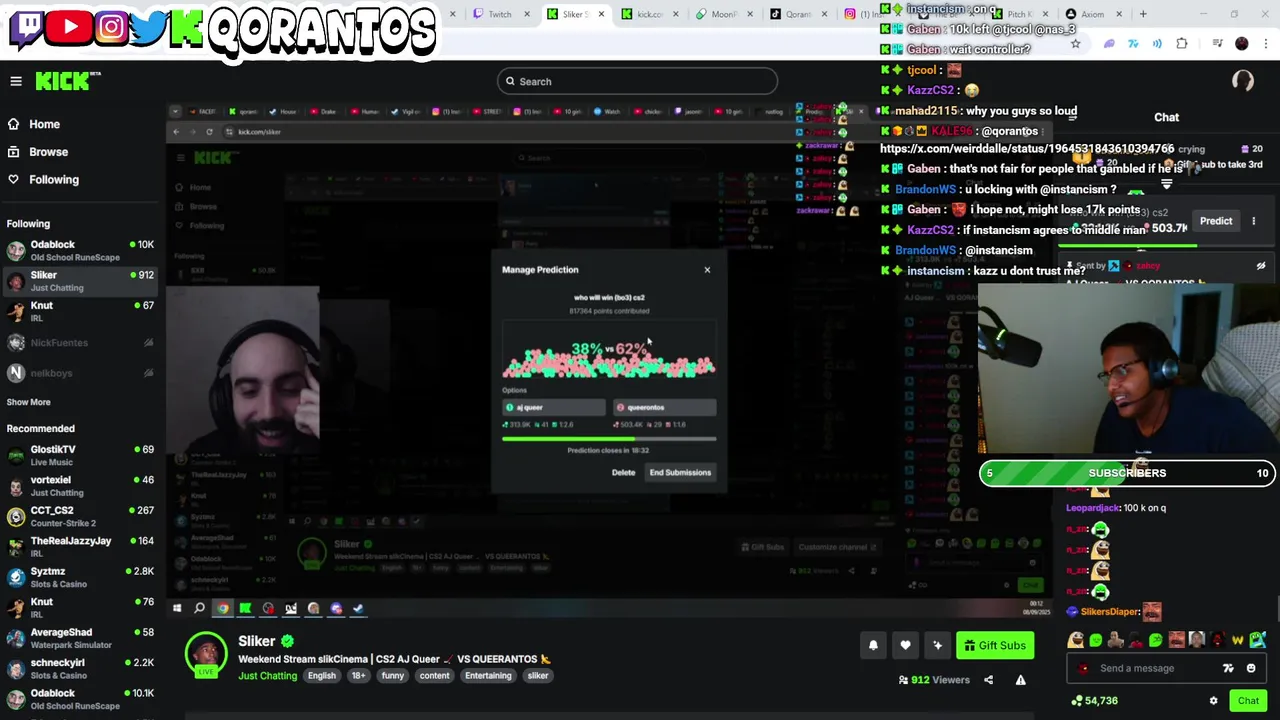This screenshot has height=720, width=1280.
Task: Click Delete in prediction dialog
Action: pos(623,473)
